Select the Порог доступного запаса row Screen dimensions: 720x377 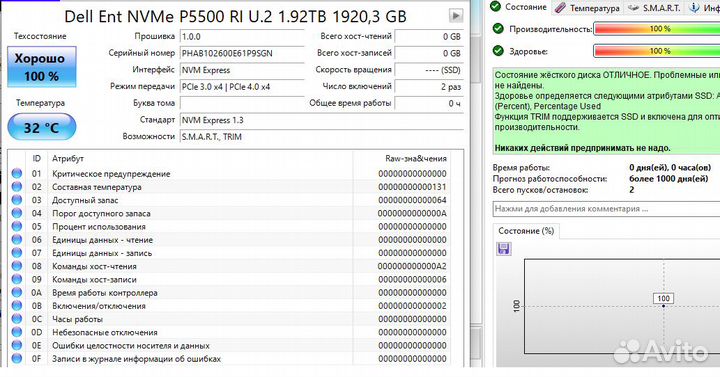click(230, 214)
